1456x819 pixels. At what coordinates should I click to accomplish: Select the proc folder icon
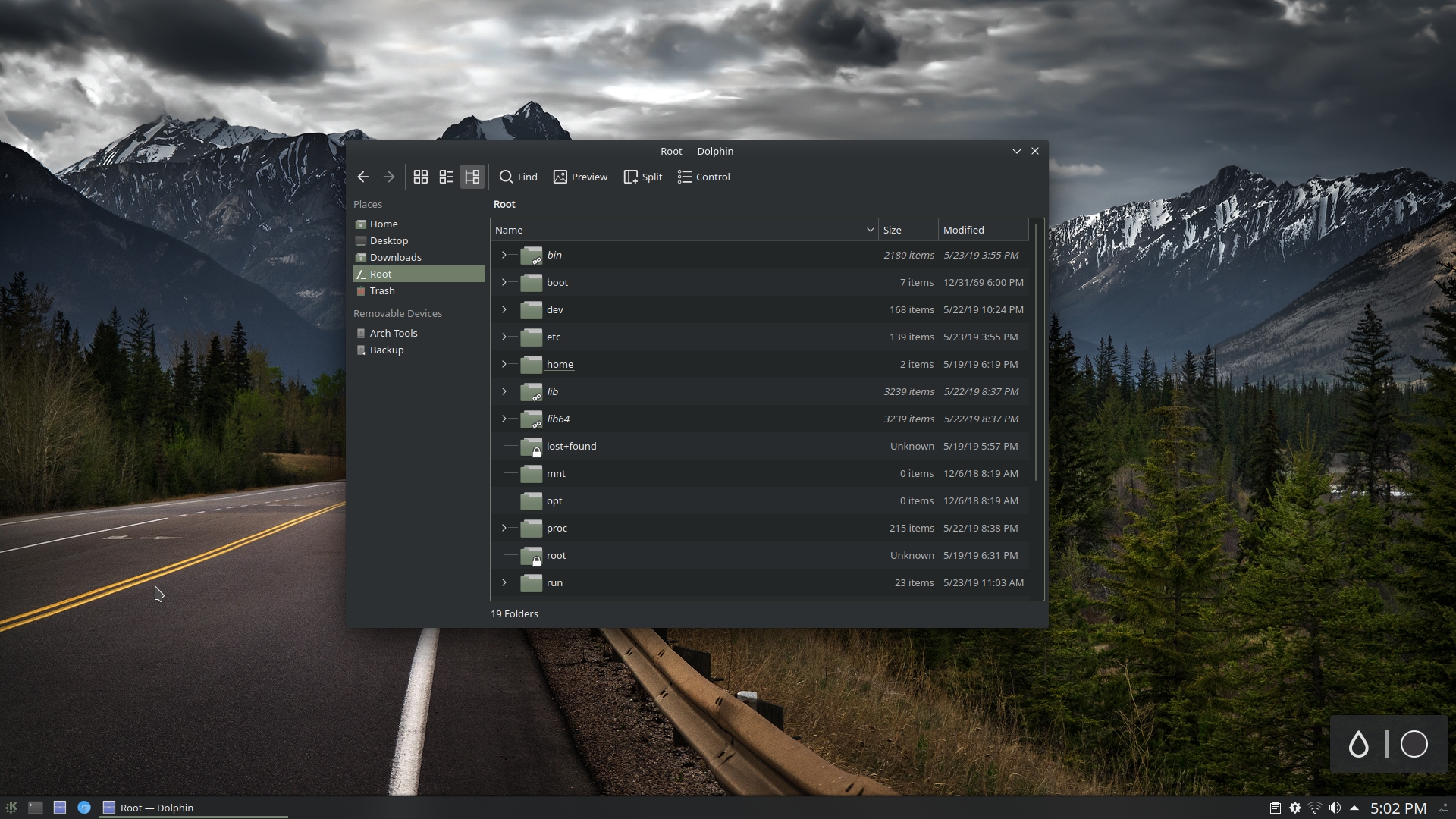point(532,529)
